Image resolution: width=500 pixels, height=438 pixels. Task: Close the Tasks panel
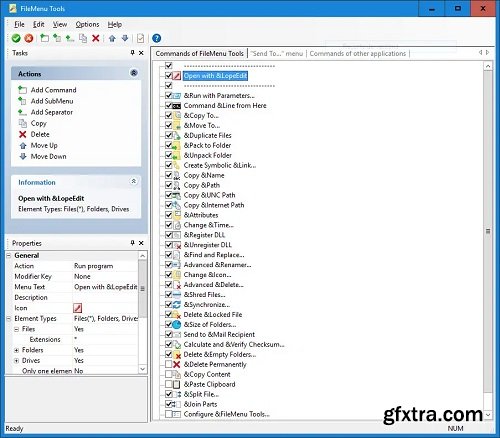(141, 53)
